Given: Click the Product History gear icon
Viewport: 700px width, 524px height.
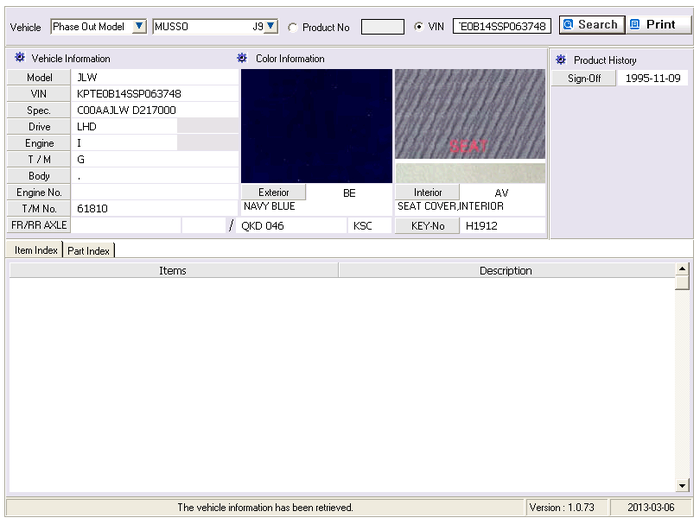Looking at the screenshot, I should pyautogui.click(x=561, y=60).
